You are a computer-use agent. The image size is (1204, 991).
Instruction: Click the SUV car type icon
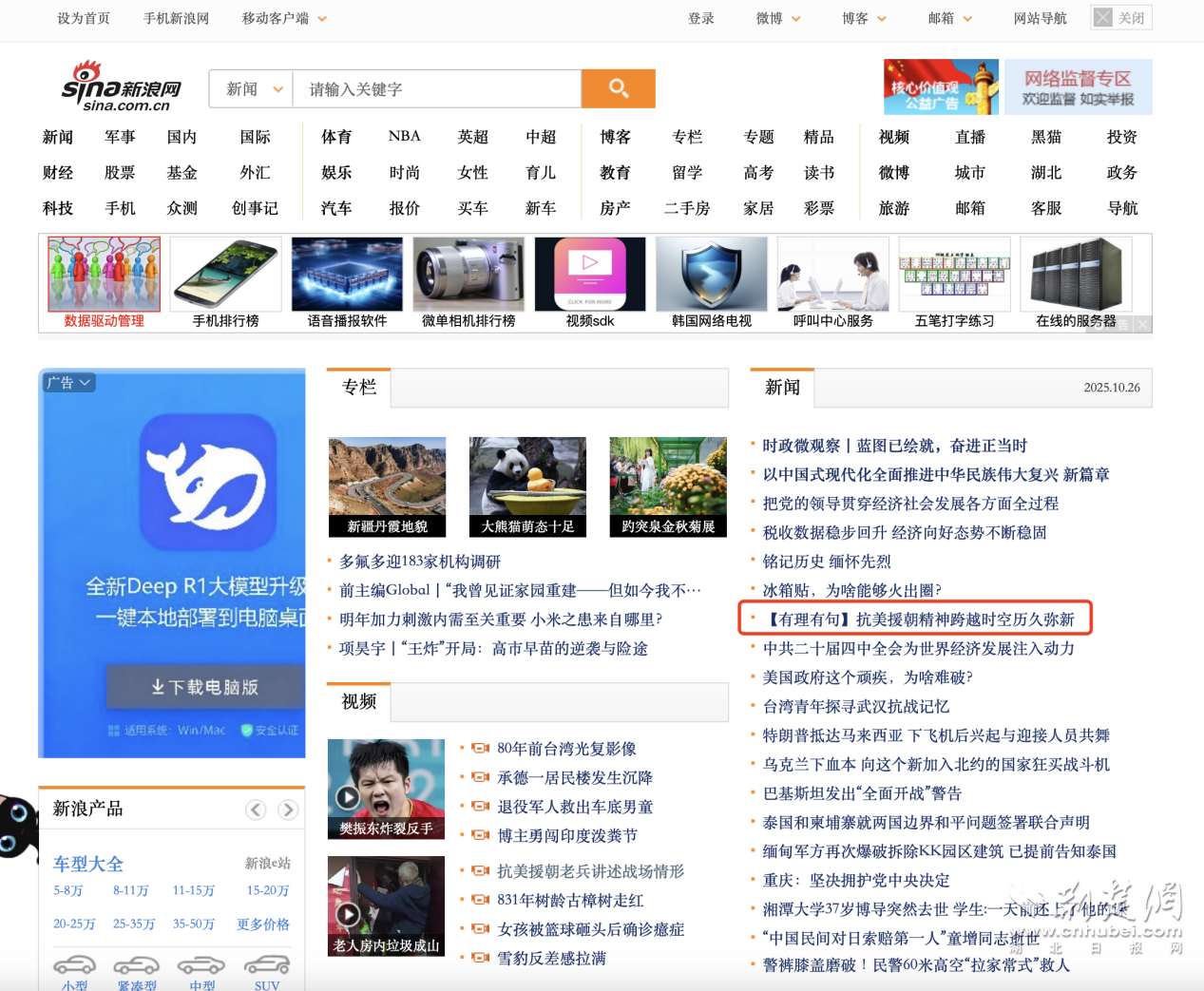click(x=267, y=967)
